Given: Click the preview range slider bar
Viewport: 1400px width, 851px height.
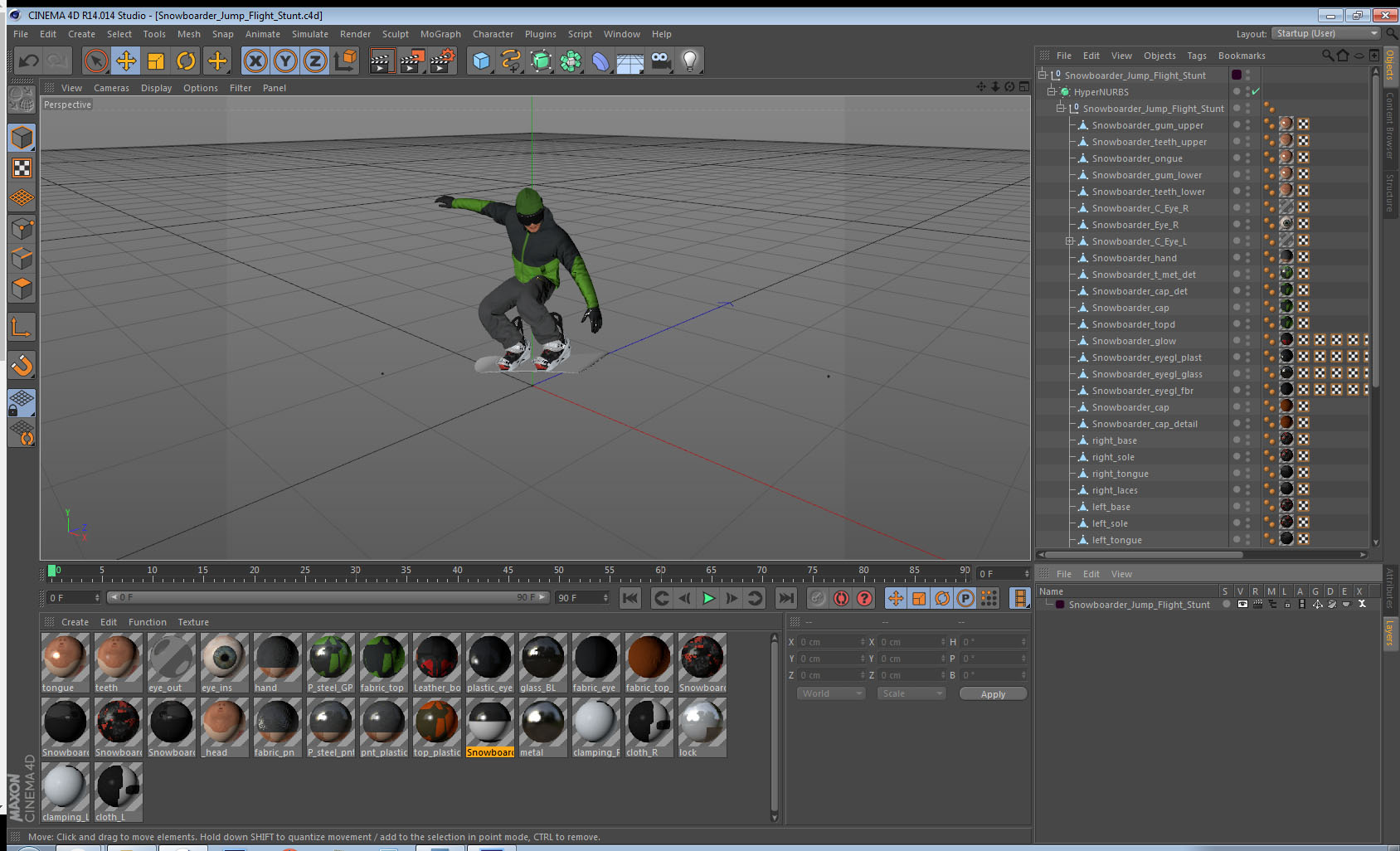Looking at the screenshot, I should click(328, 597).
